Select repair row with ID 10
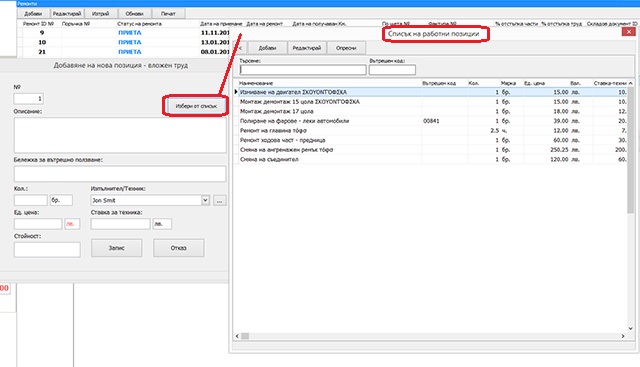The image size is (640, 367). coord(42,42)
